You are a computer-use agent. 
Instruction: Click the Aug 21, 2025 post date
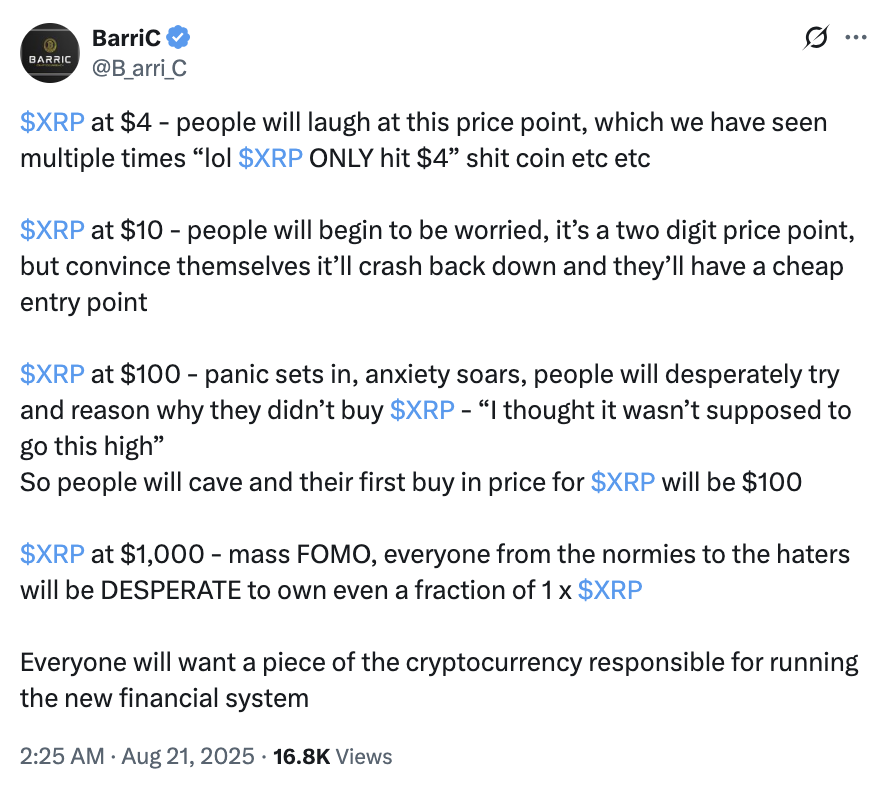188,756
